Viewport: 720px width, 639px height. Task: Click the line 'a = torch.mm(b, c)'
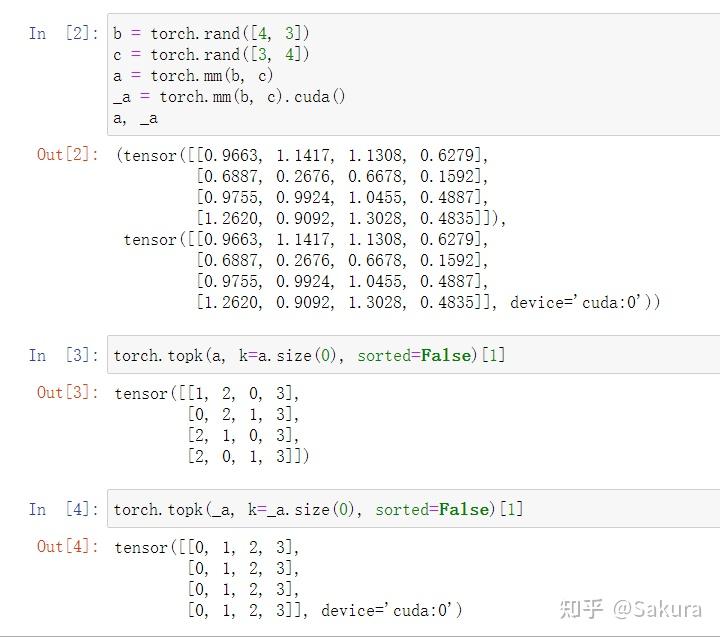(x=193, y=75)
